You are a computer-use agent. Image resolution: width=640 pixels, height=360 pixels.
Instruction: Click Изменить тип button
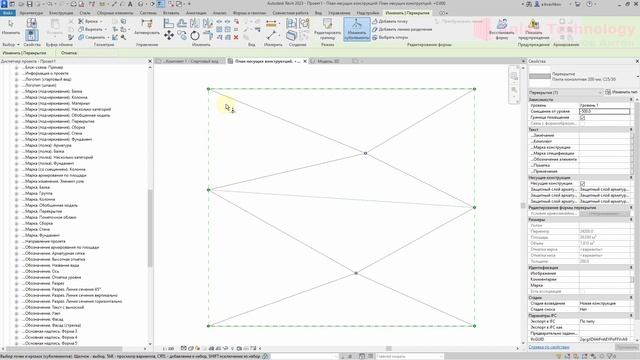[621, 92]
